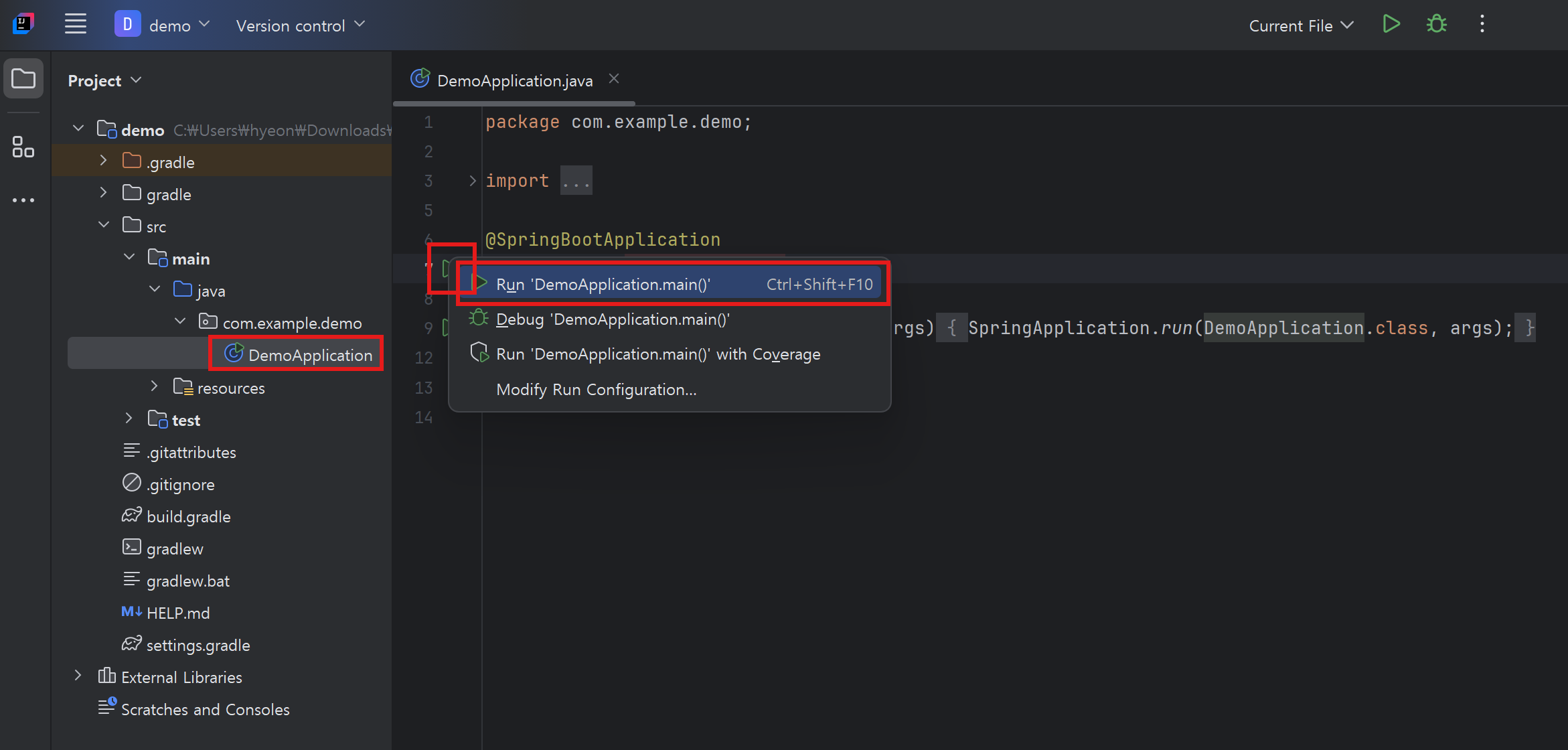Expand the .gradle folder

tap(104, 161)
